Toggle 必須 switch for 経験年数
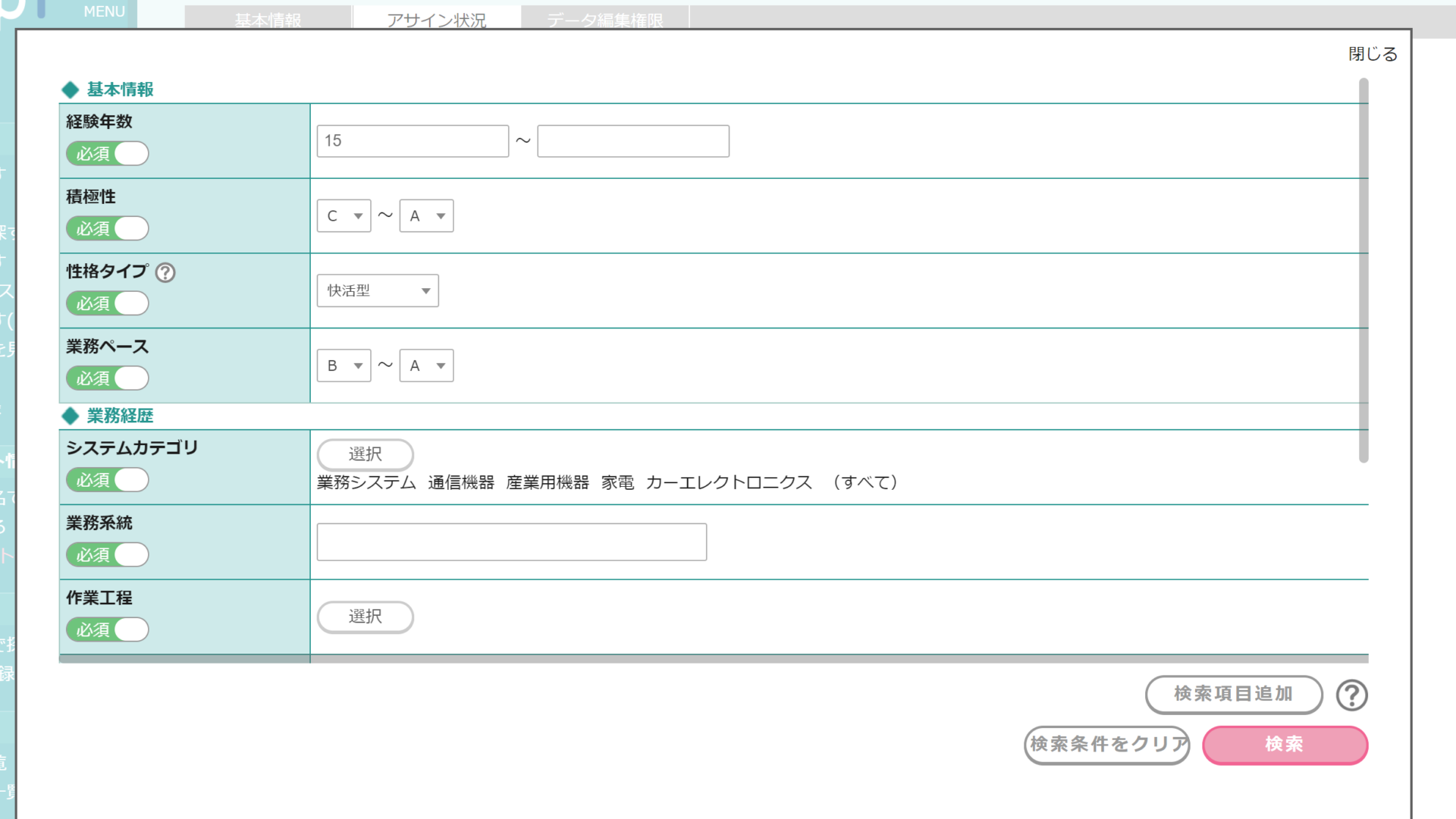 pos(107,154)
